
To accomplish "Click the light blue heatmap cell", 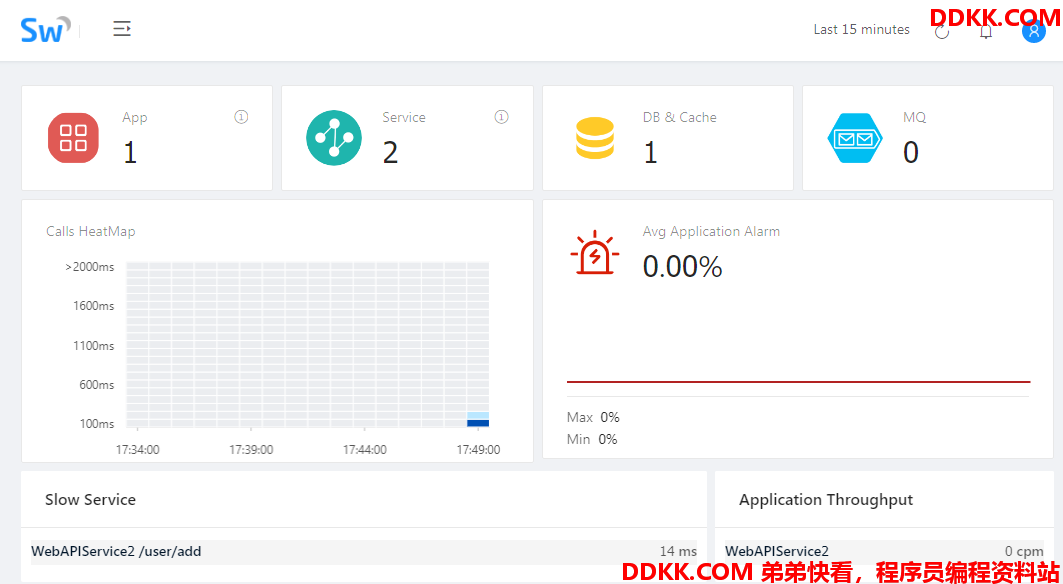I will (478, 415).
